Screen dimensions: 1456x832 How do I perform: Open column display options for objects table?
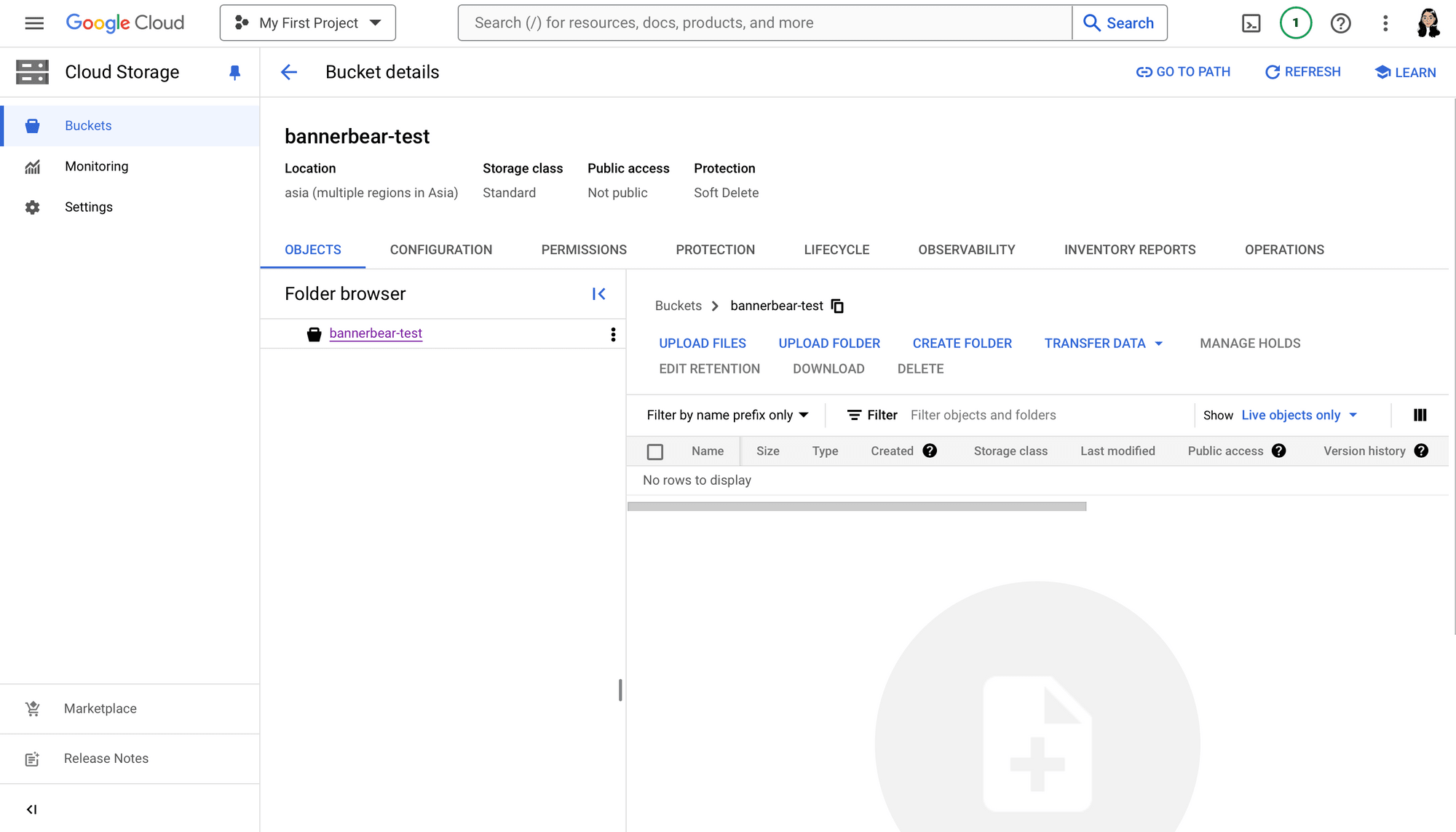click(x=1420, y=415)
